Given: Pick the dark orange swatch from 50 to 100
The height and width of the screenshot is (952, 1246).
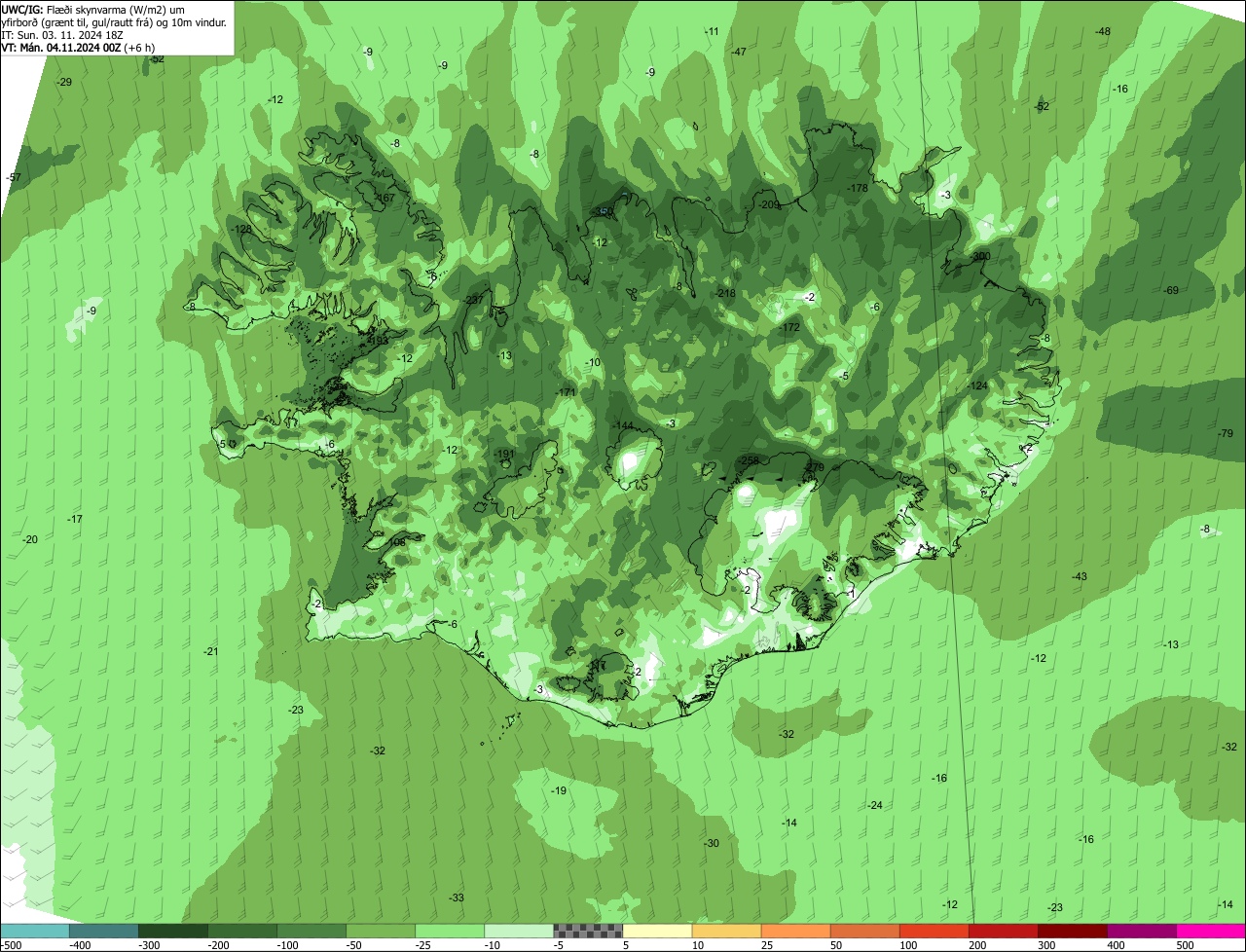Looking at the screenshot, I should click(x=864, y=931).
